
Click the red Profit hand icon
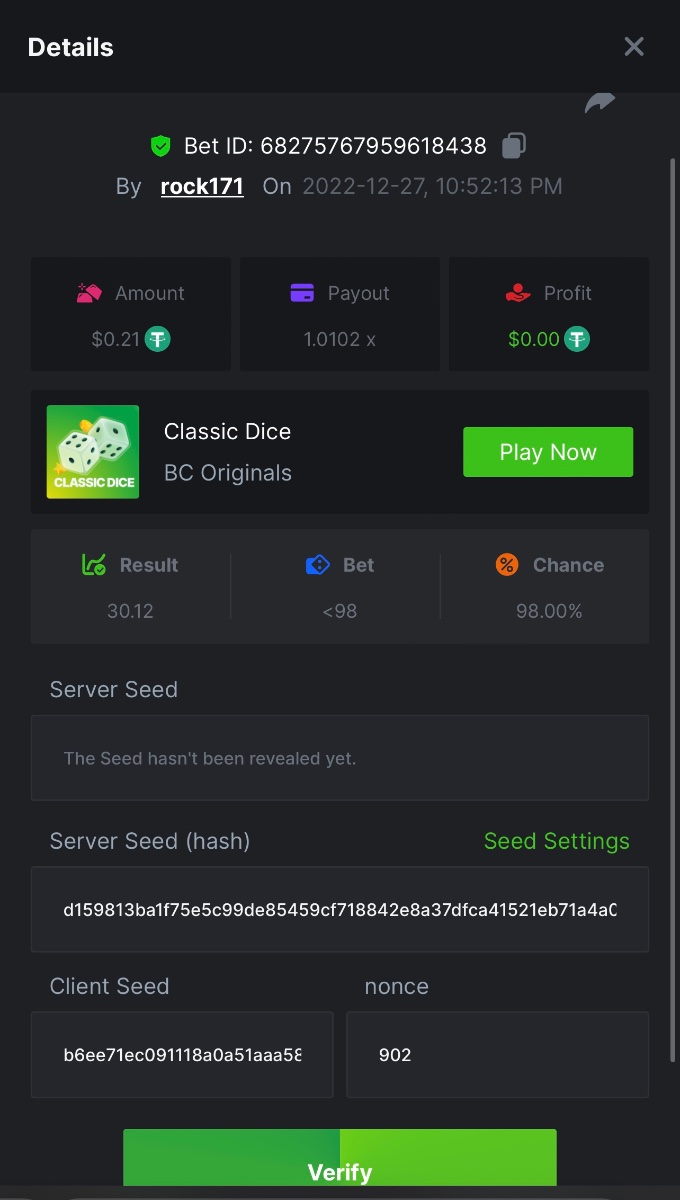(517, 293)
